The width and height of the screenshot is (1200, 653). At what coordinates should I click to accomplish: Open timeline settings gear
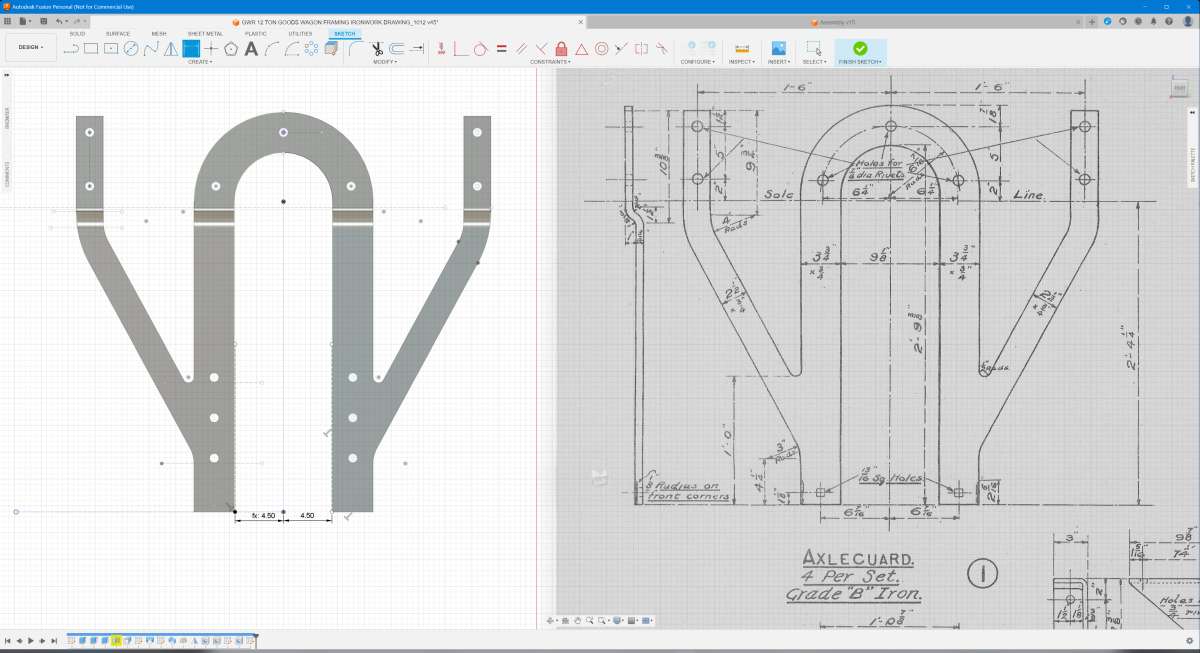(1189, 640)
